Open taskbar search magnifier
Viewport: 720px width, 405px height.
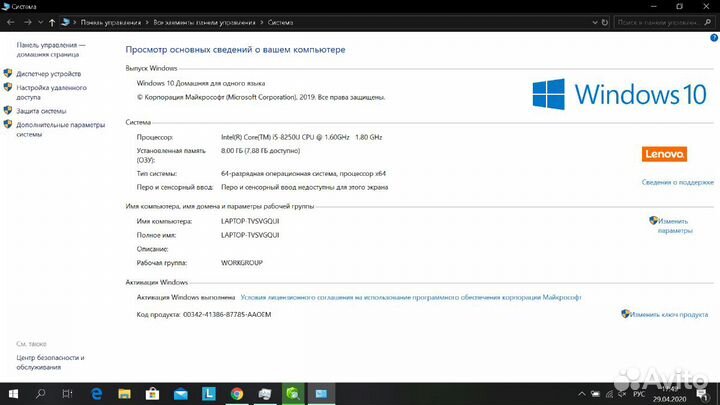40,394
